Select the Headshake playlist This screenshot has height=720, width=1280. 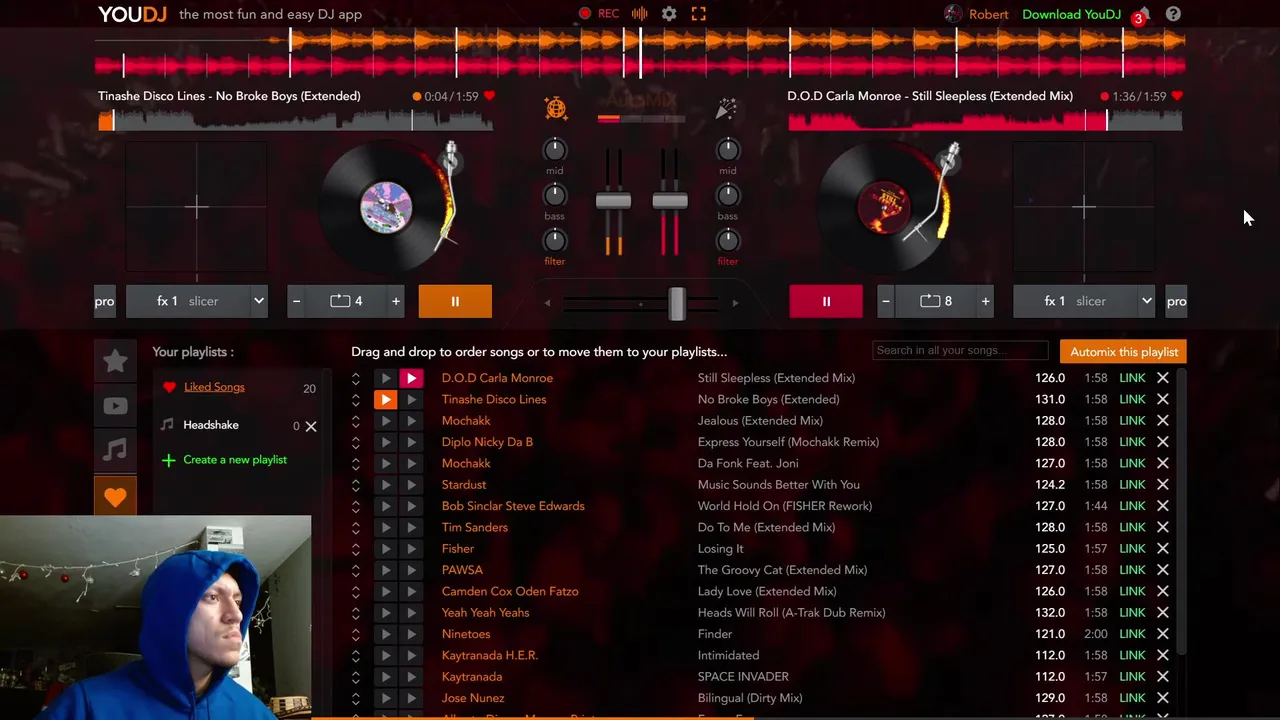211,425
